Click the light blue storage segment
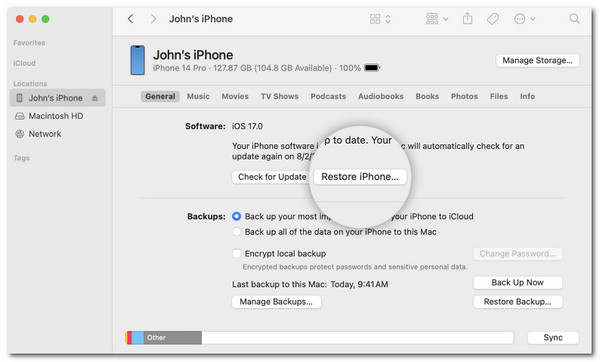Screen dimensions: 600x362 coord(138,338)
